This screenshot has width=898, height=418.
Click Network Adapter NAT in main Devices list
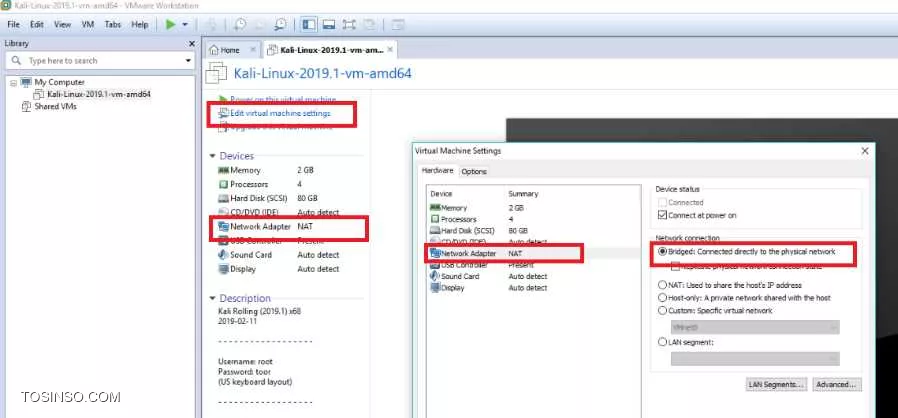pos(266,227)
